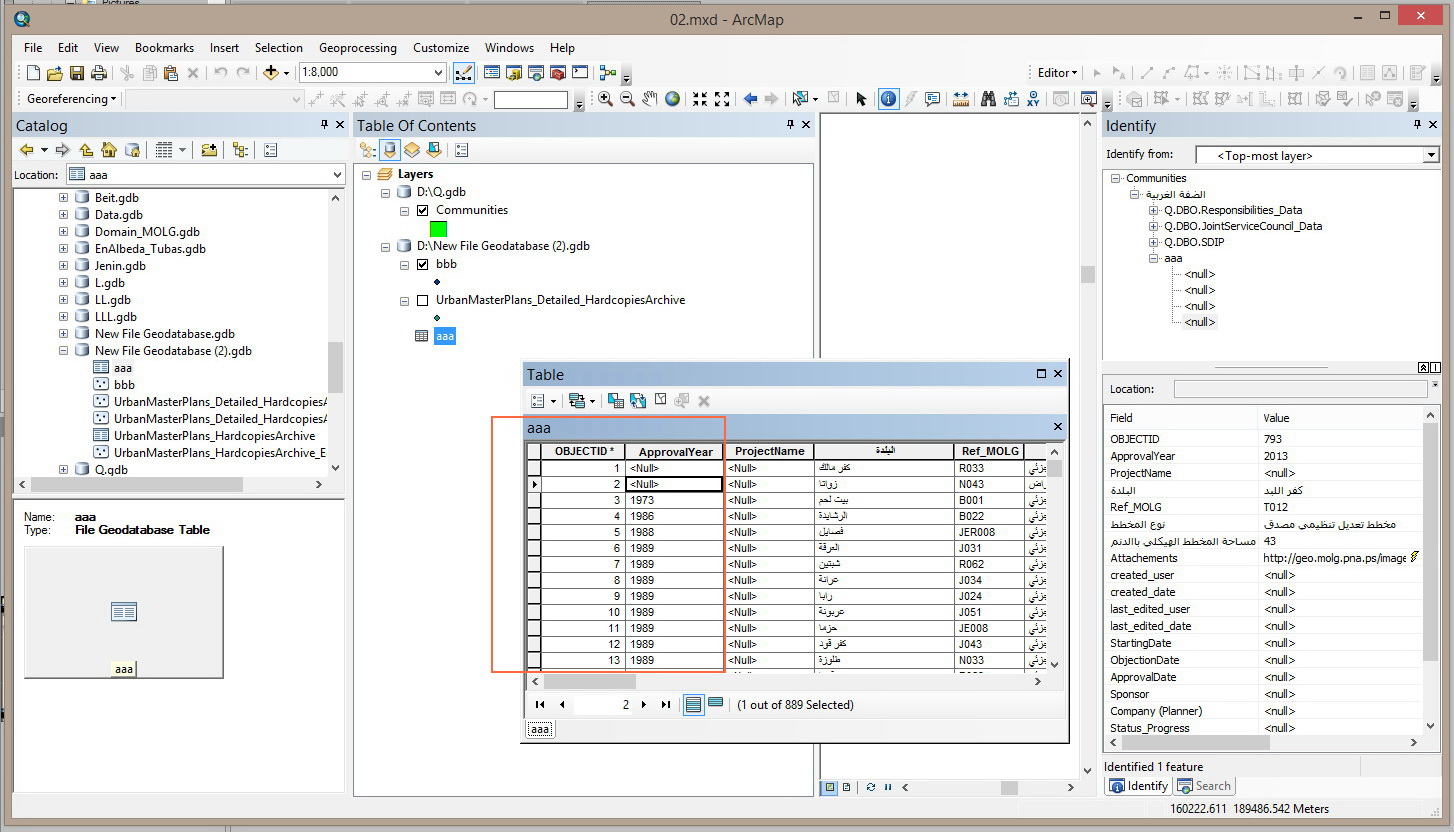The image size is (1454, 832).
Task: Open a map document with the folder icon
Action: 55,73
